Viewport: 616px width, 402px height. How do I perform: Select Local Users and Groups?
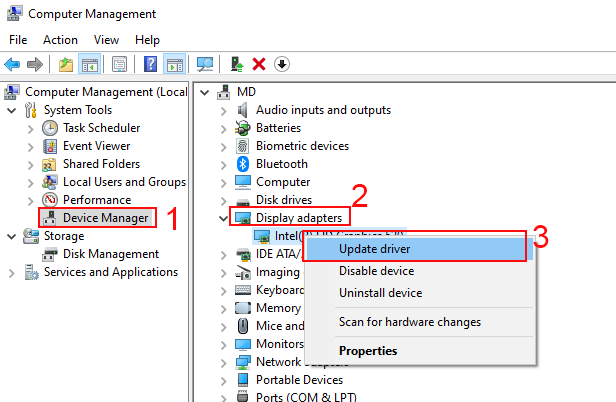(124, 182)
